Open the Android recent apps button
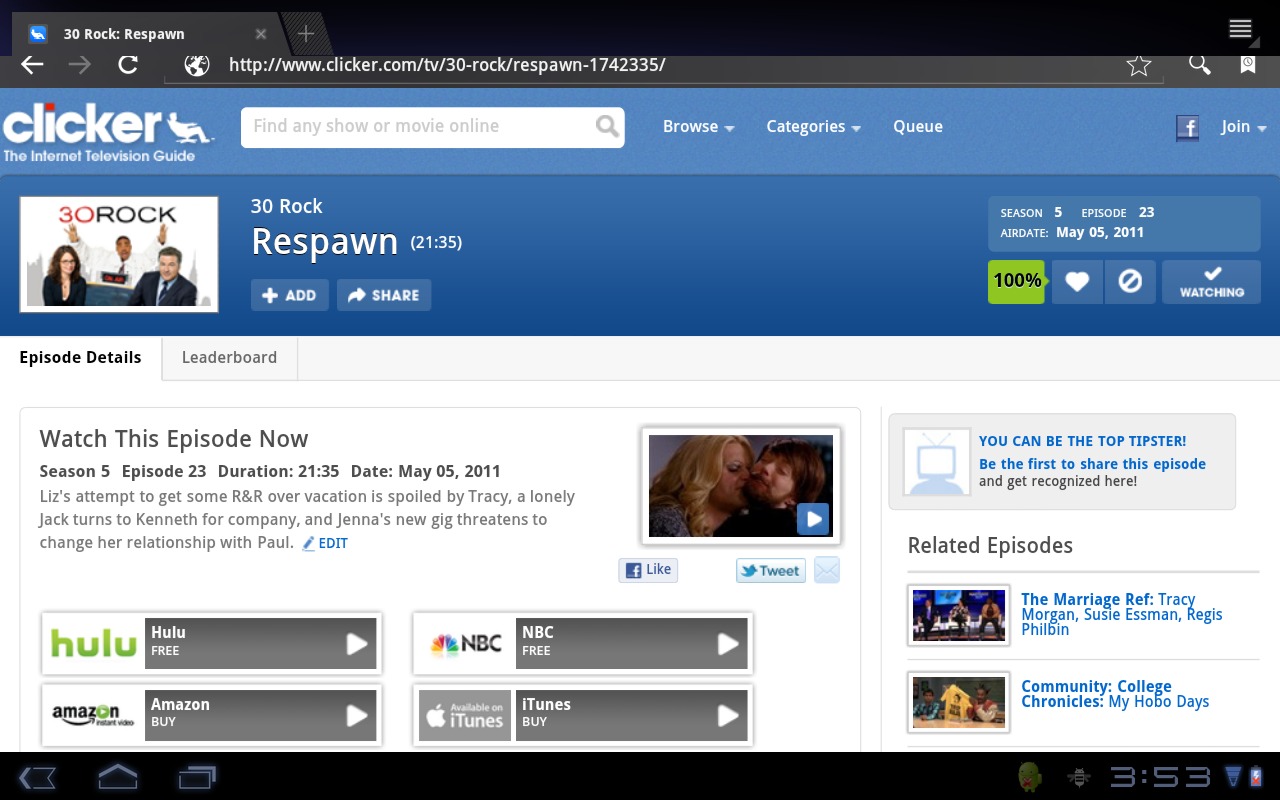Viewport: 1280px width, 800px height. pyautogui.click(x=197, y=777)
